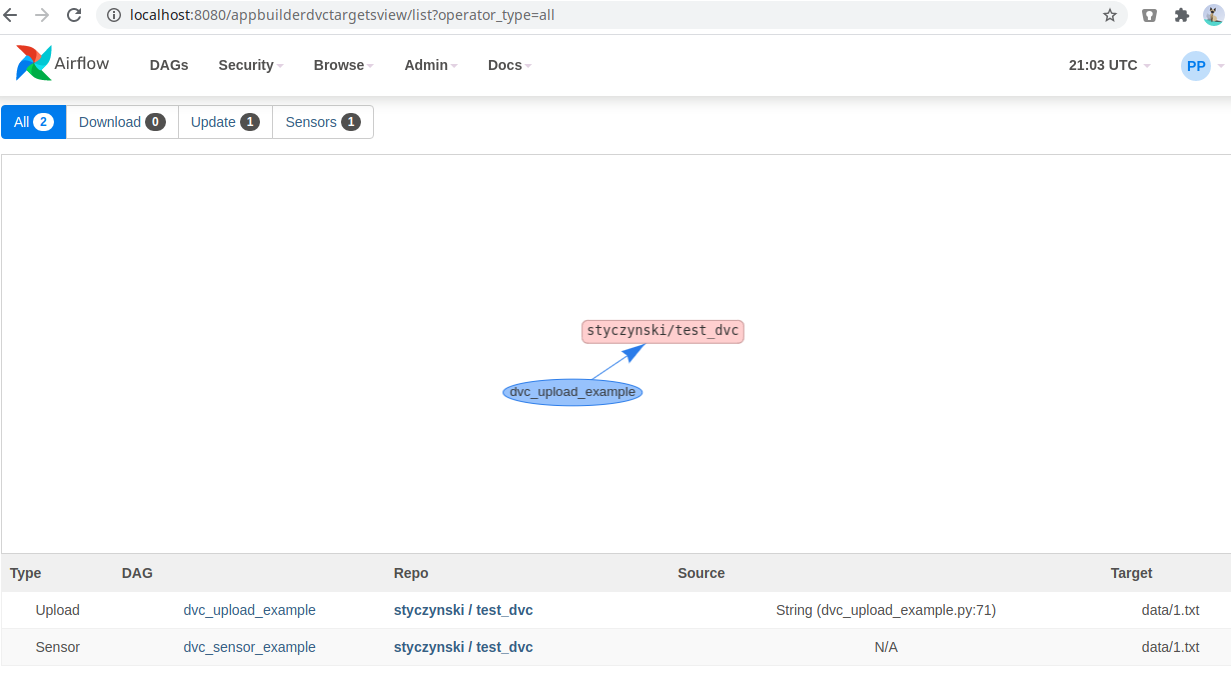Screen dimensions: 1231x700
Task: Open the DAGs page
Action: click(169, 65)
